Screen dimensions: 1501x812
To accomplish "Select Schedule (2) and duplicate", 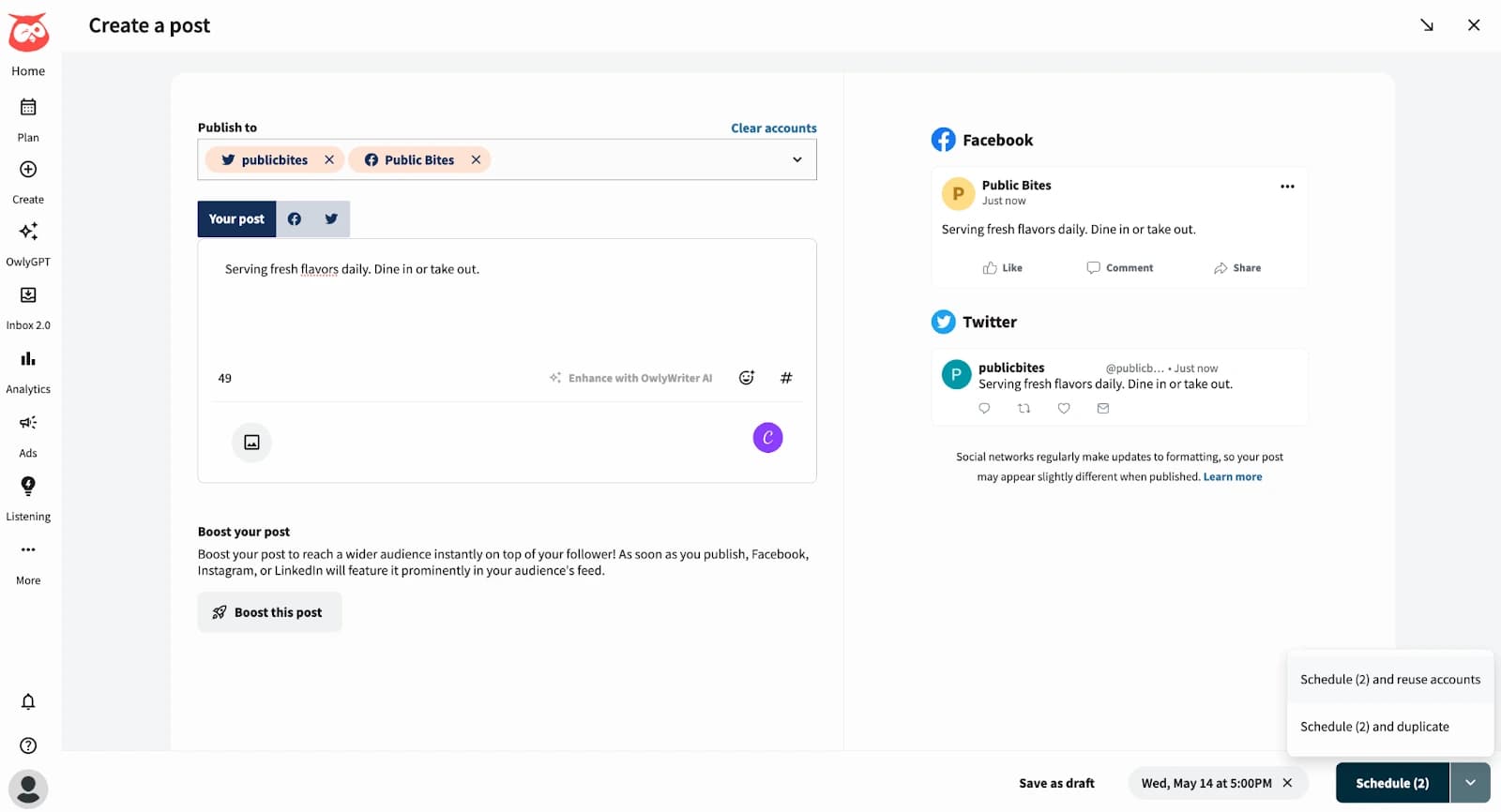I will [x=1374, y=727].
